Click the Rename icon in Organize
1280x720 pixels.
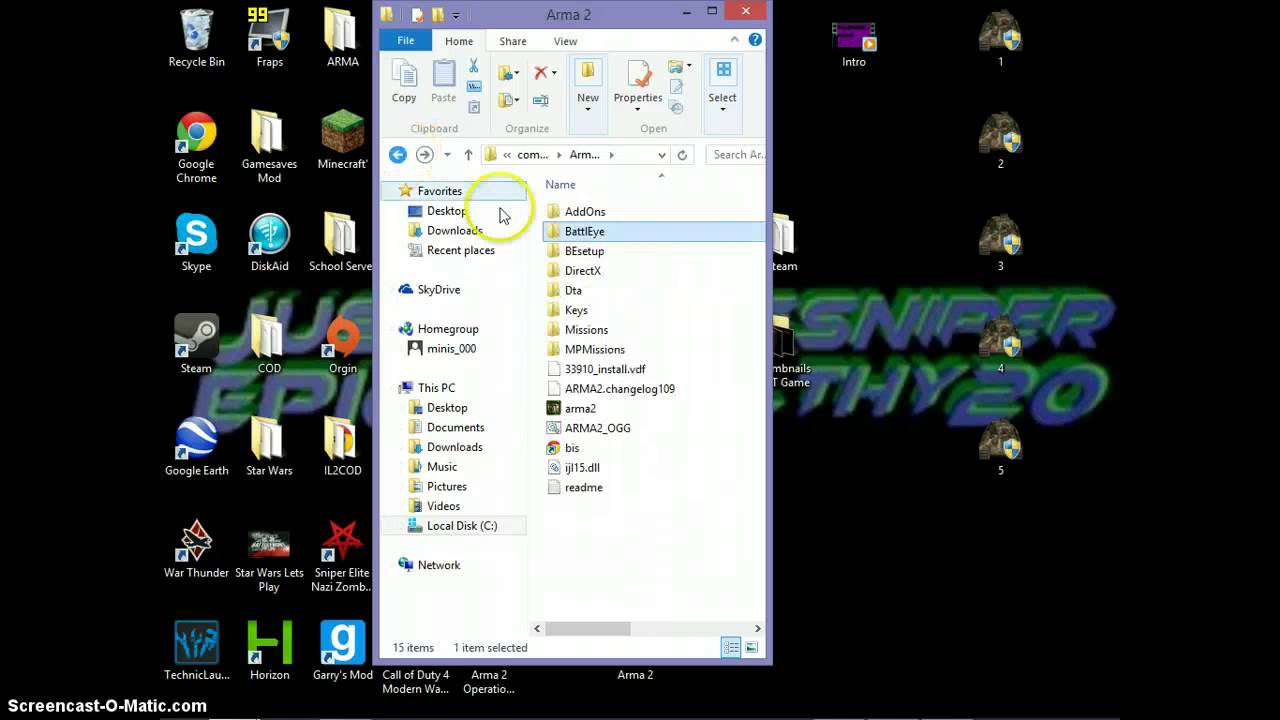pyautogui.click(x=540, y=100)
